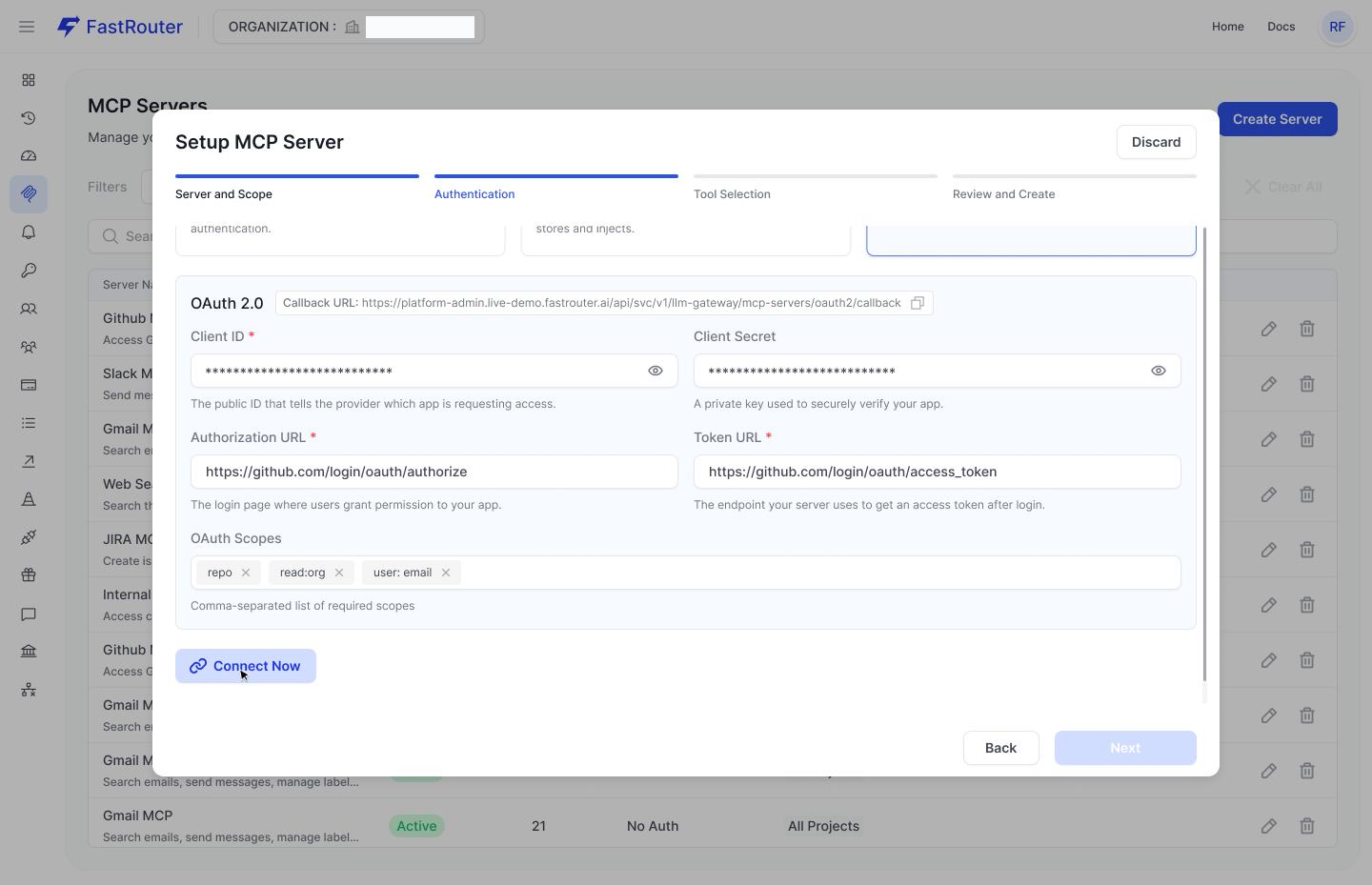The width and height of the screenshot is (1372, 886).
Task: Delete the user: email scope
Action: (x=446, y=573)
